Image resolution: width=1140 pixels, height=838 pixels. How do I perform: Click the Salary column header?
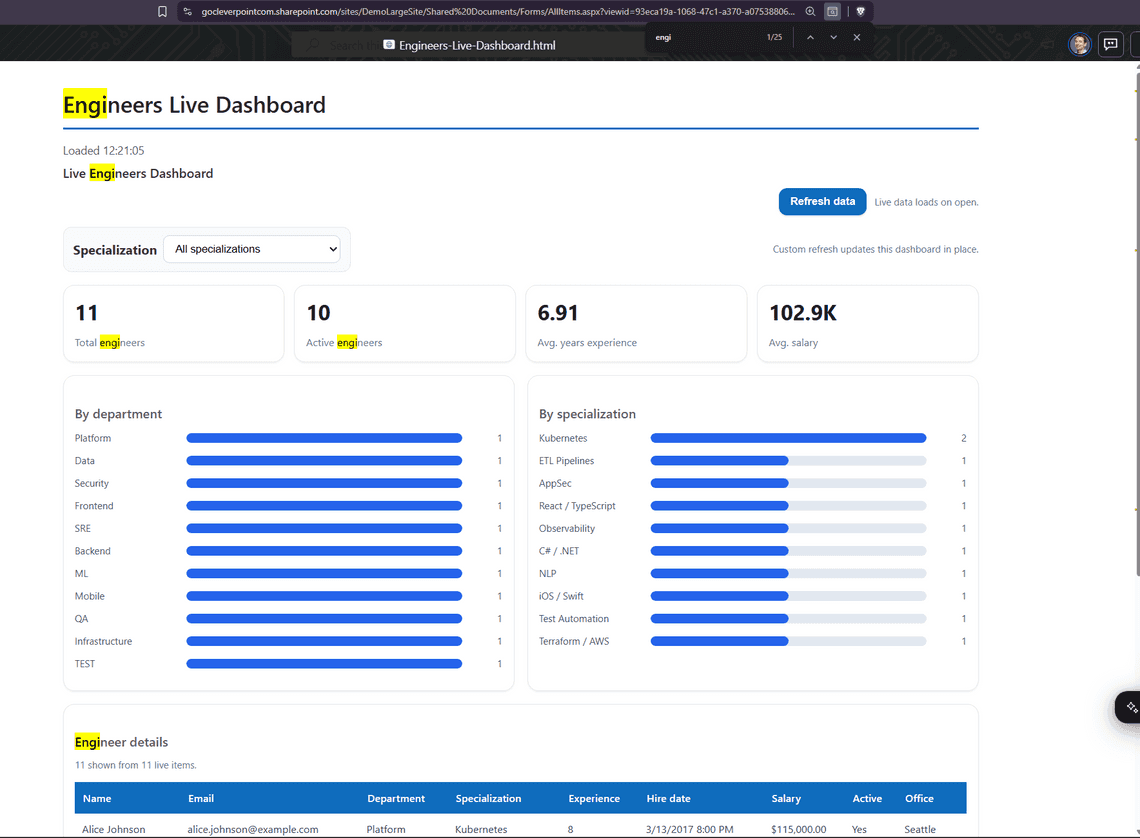click(786, 798)
